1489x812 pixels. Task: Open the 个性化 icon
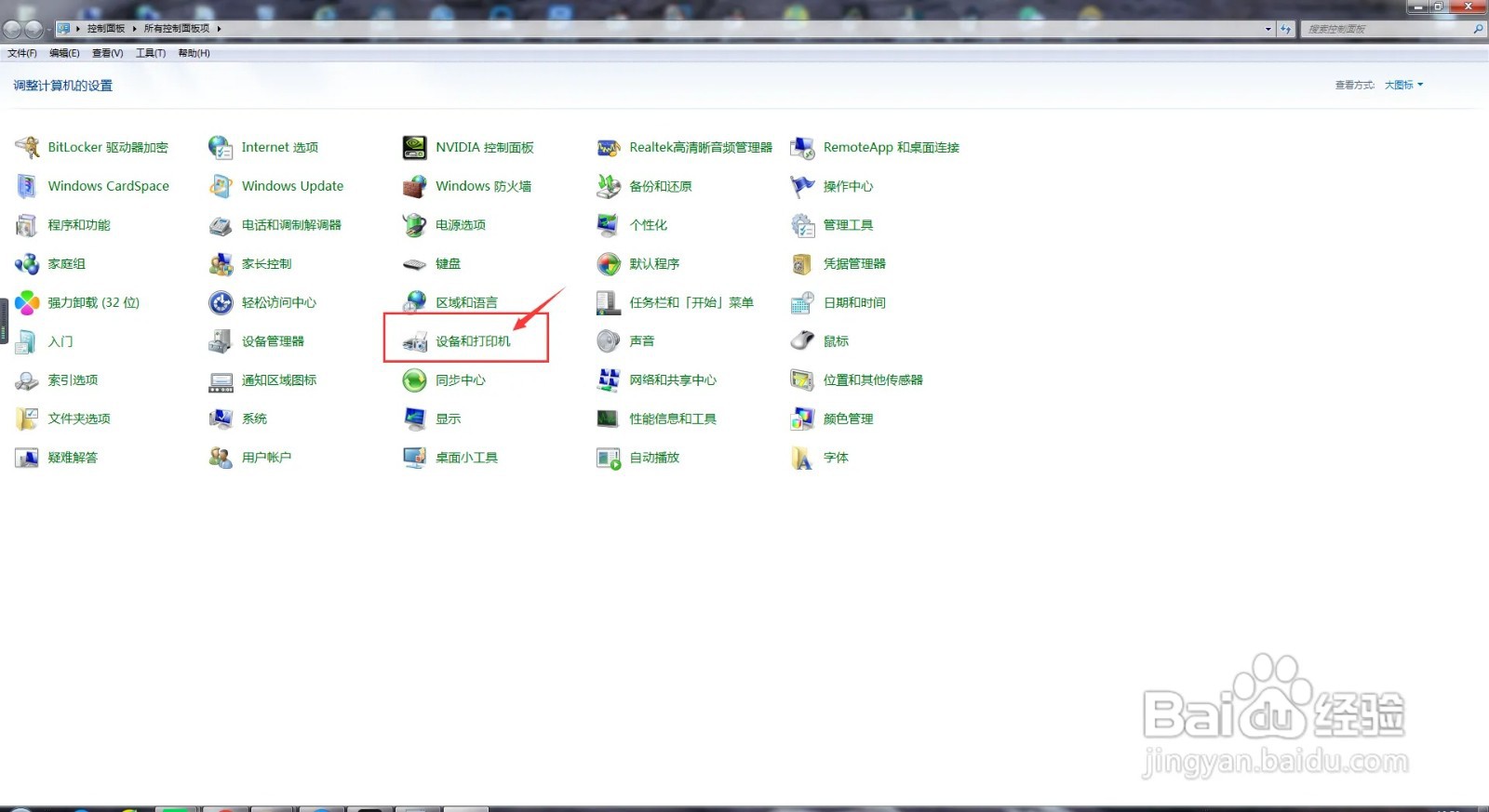(609, 225)
